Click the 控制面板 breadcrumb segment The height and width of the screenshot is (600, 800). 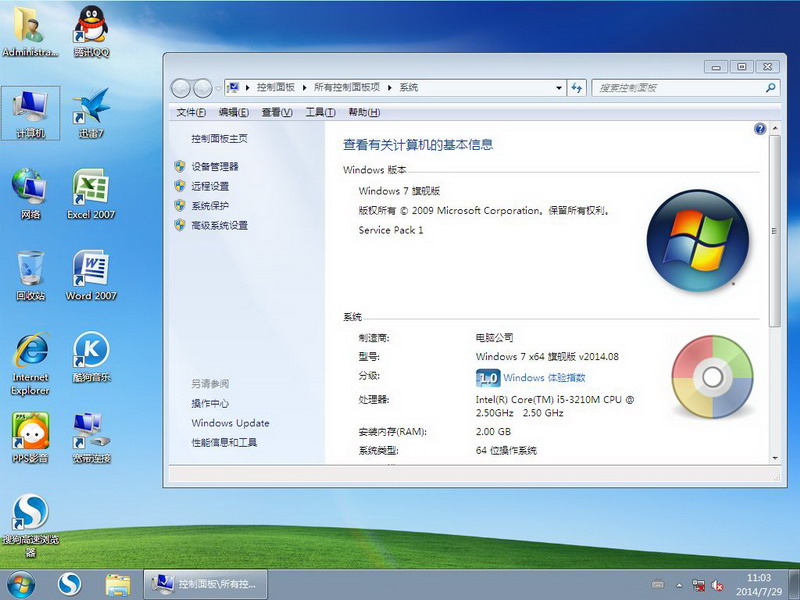coord(276,88)
